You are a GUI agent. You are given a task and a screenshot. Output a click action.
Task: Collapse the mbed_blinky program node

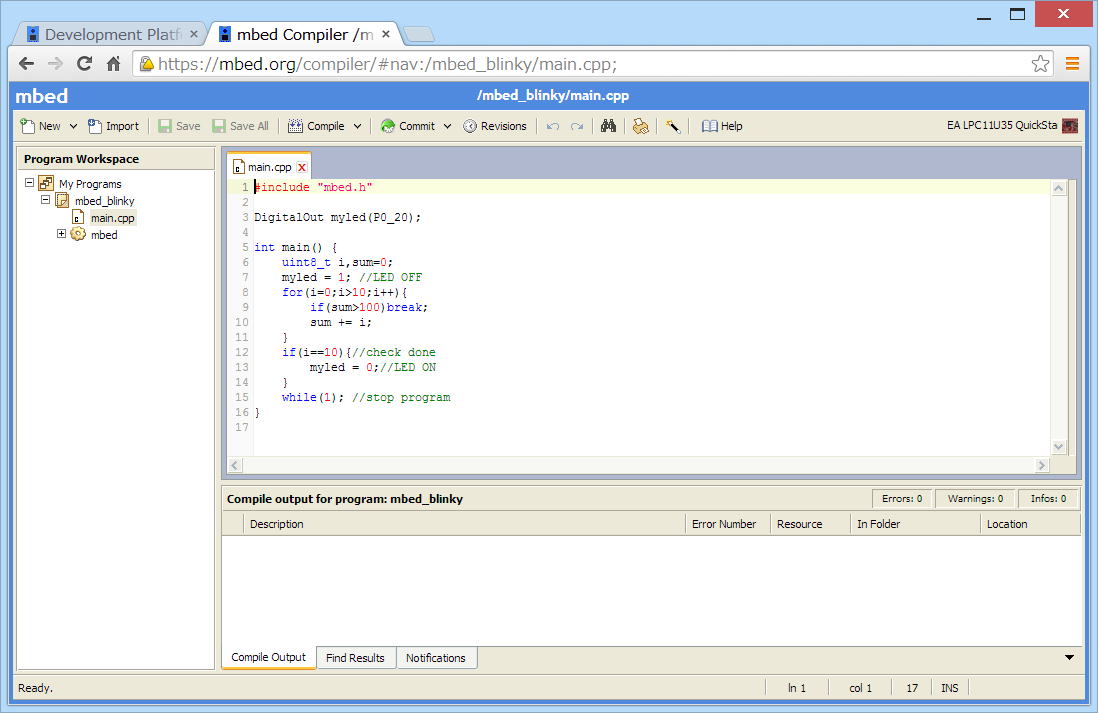point(46,200)
